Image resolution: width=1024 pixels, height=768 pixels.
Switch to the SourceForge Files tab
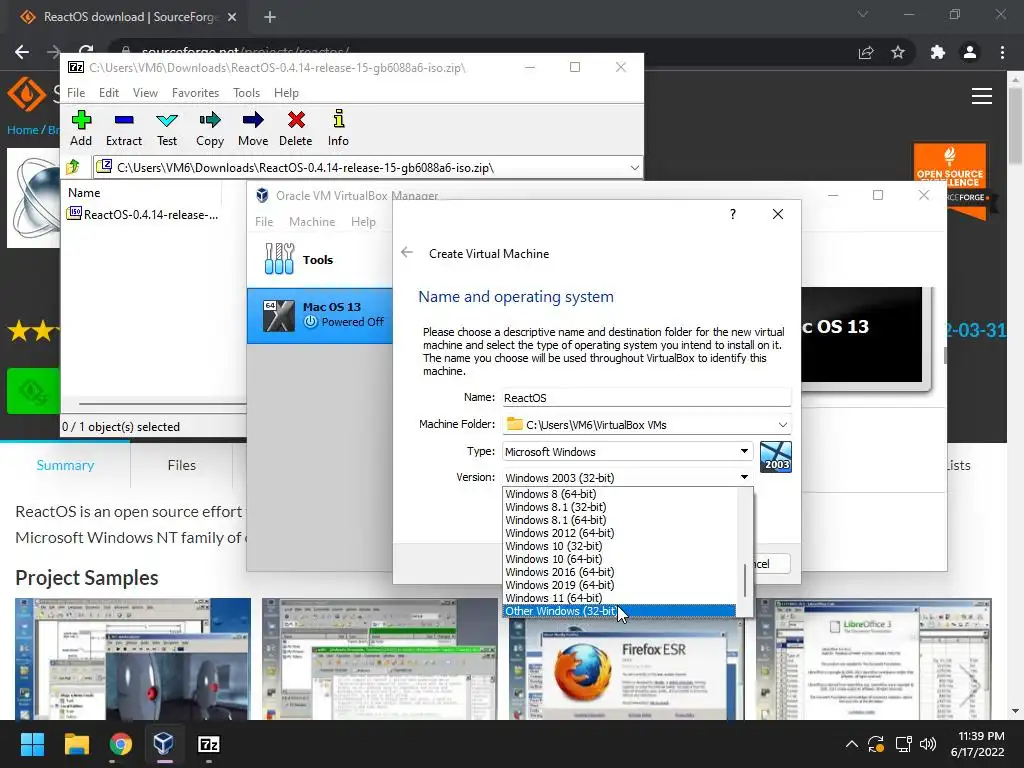(x=182, y=465)
